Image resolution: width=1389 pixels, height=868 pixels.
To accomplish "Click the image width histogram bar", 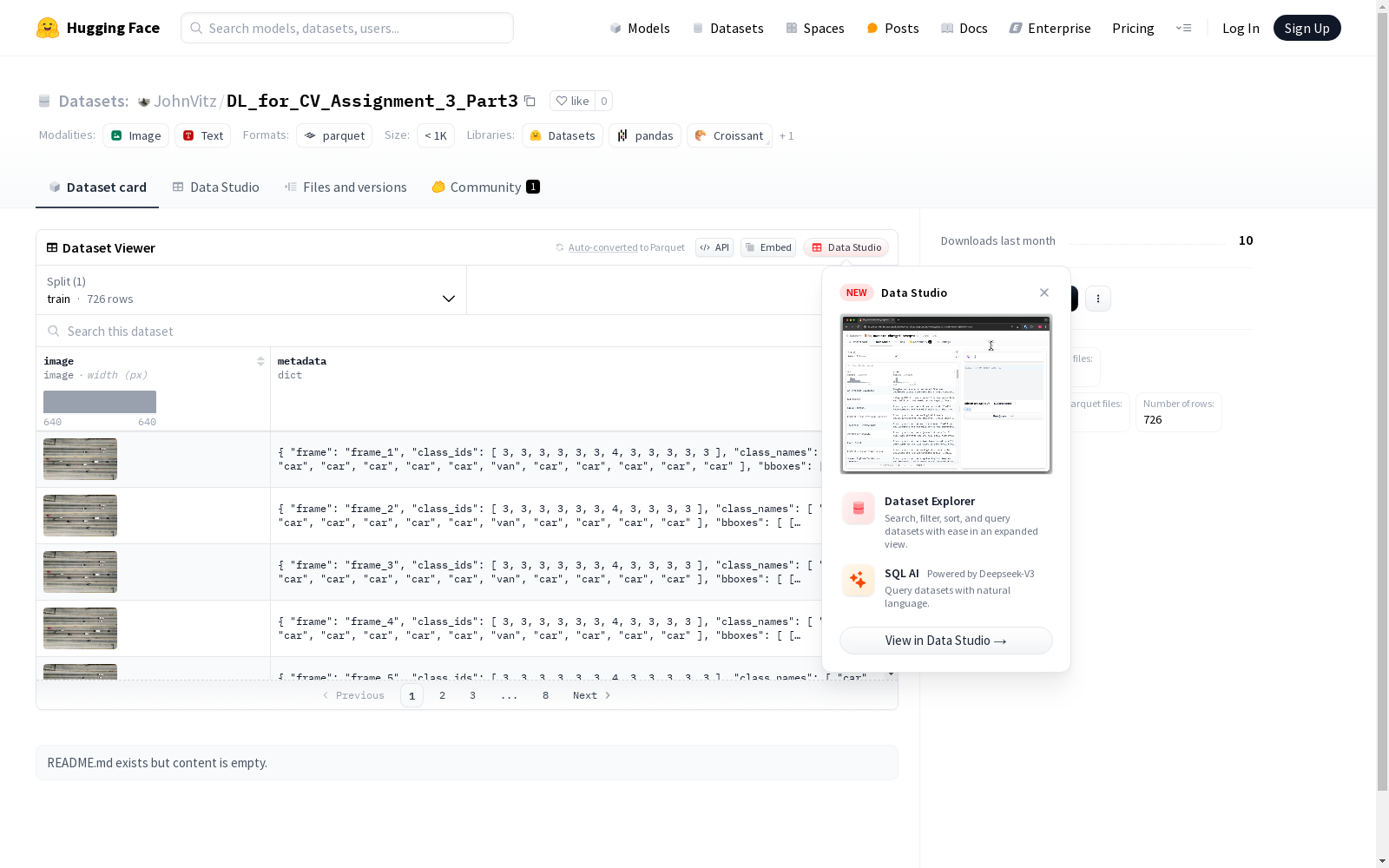I will (x=100, y=402).
